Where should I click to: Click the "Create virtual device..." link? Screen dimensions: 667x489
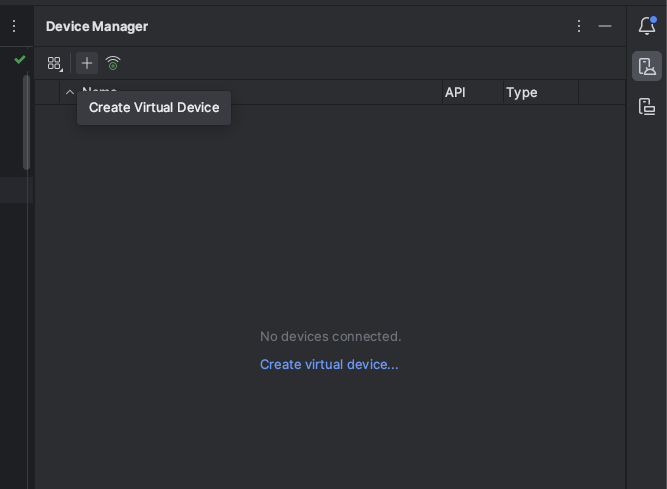[329, 364]
